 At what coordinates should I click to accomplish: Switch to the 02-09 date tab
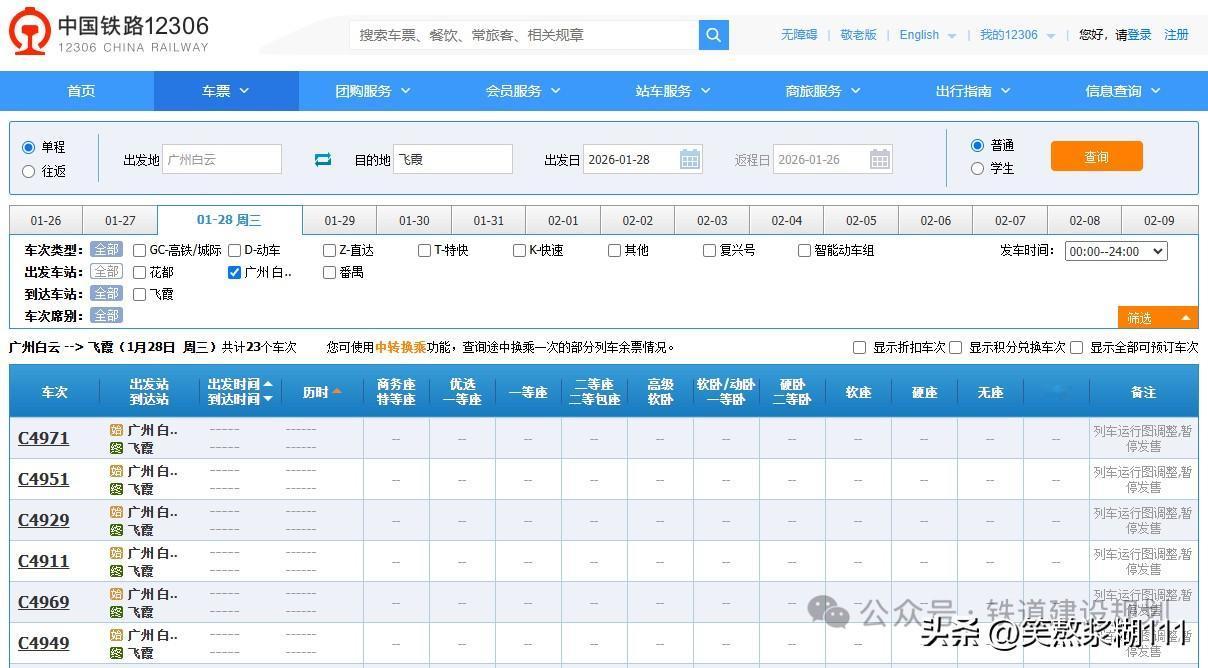pyautogui.click(x=1159, y=221)
